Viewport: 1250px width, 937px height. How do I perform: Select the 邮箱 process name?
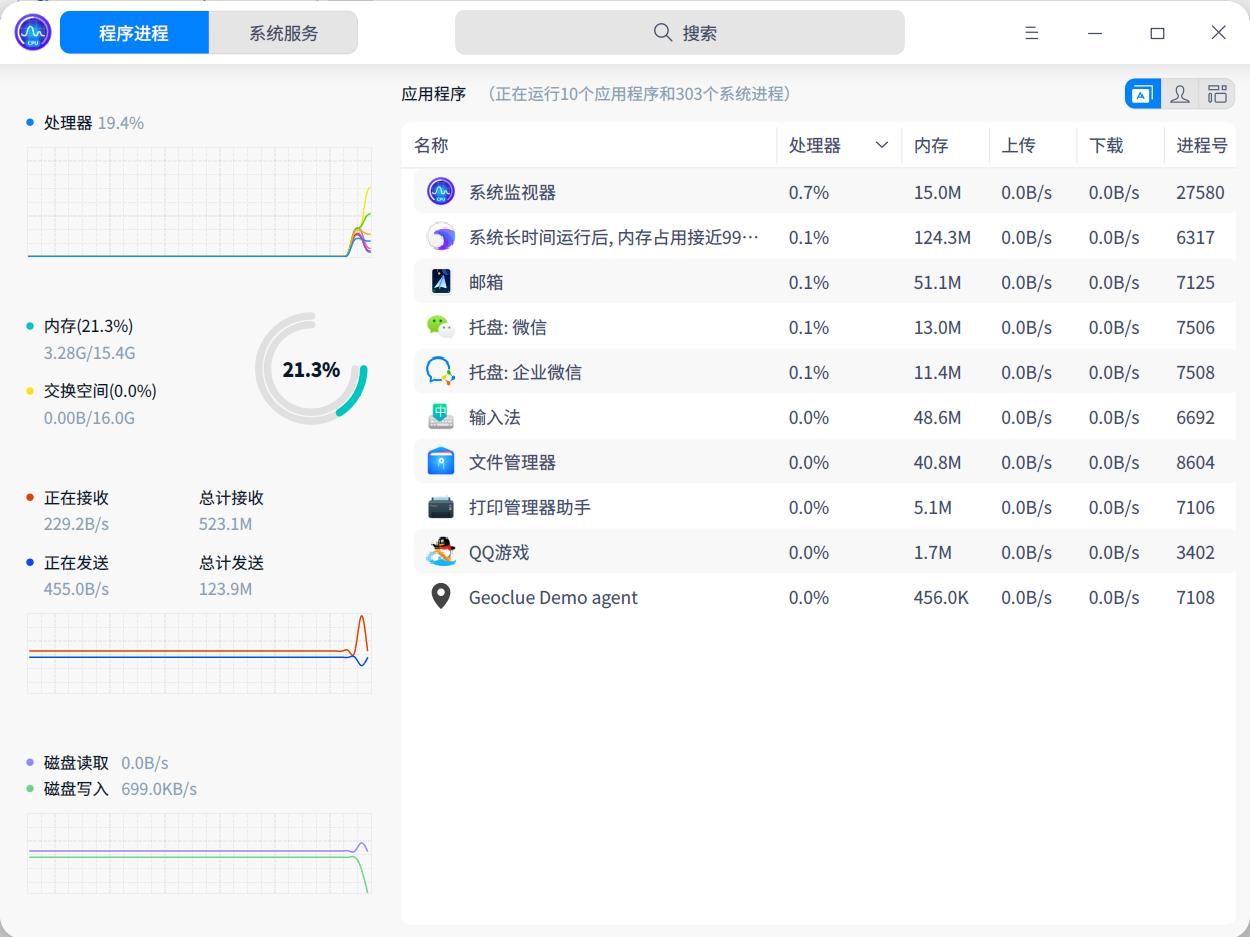486,283
